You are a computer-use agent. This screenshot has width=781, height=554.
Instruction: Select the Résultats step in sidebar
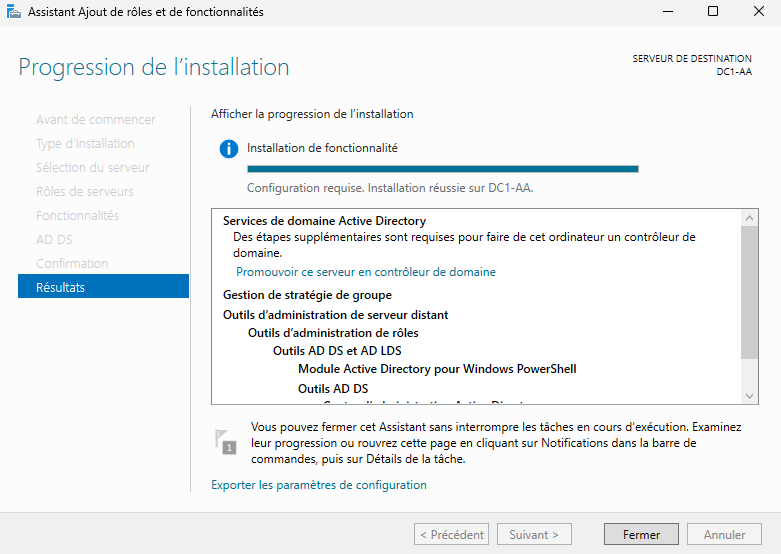104,287
